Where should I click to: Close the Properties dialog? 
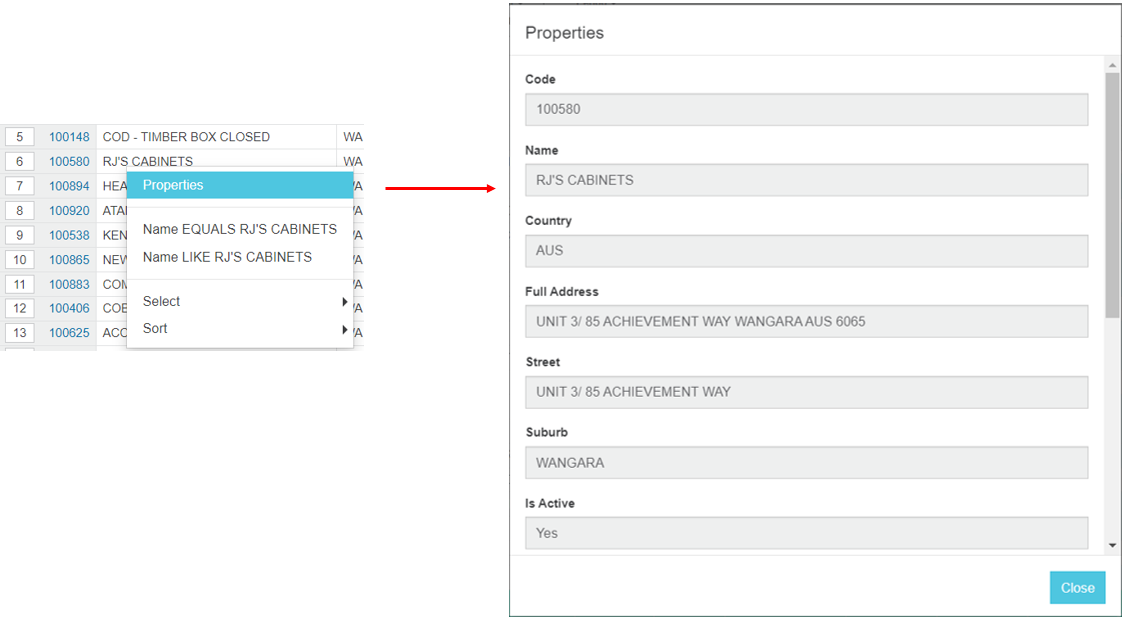(1077, 588)
